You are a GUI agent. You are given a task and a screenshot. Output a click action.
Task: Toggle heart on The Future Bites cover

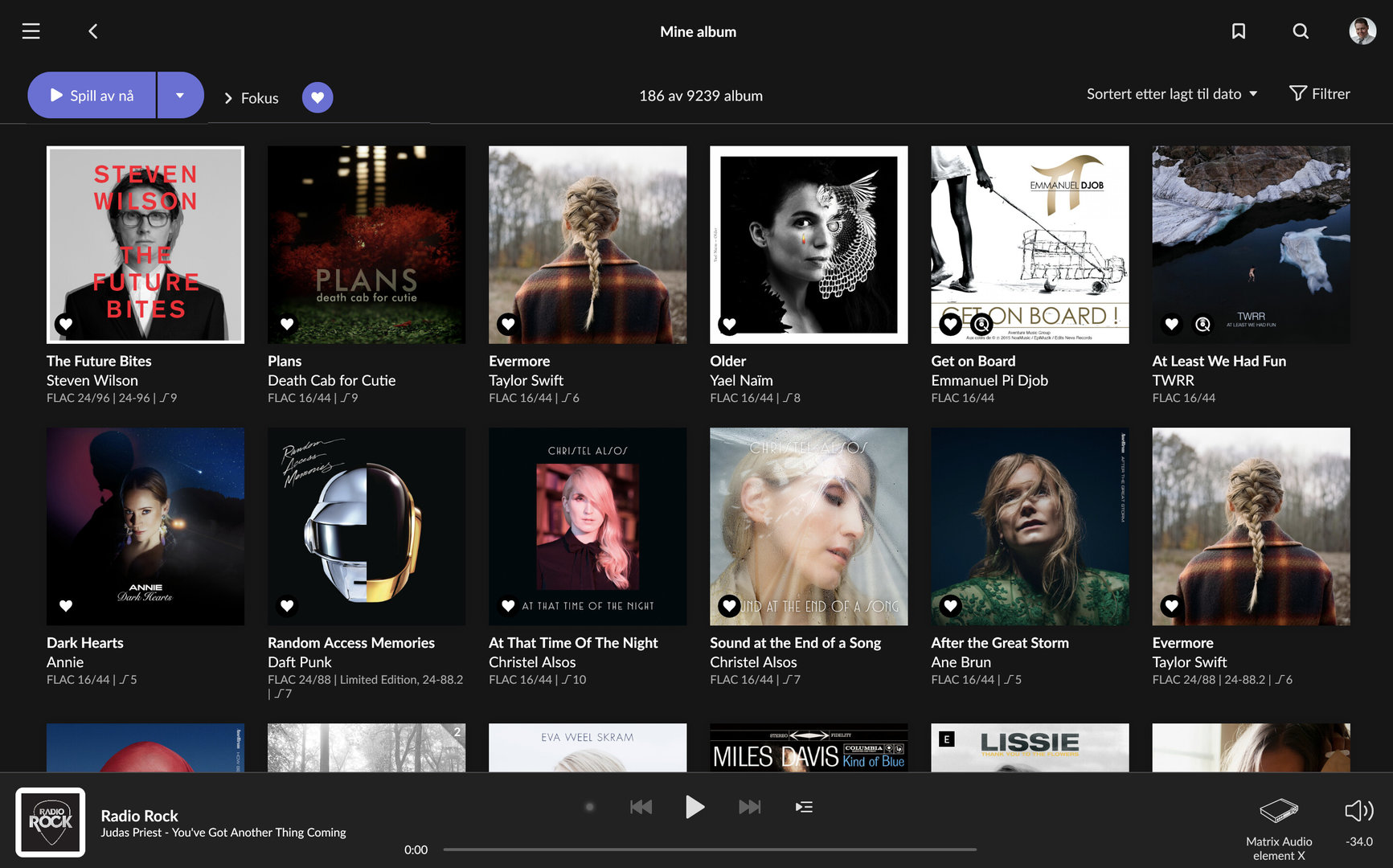(x=66, y=324)
